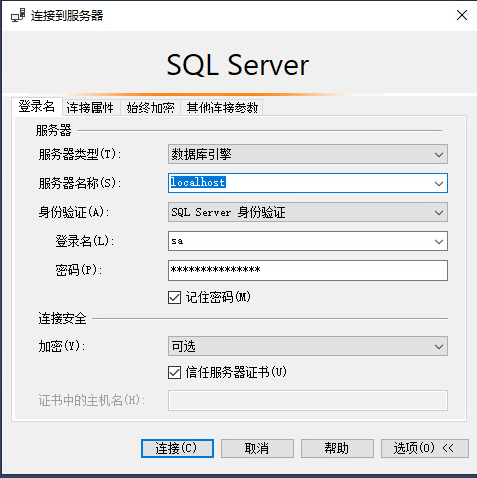Switch to the 登录名 tab
Image resolution: width=477 pixels, height=478 pixels.
coord(37,107)
